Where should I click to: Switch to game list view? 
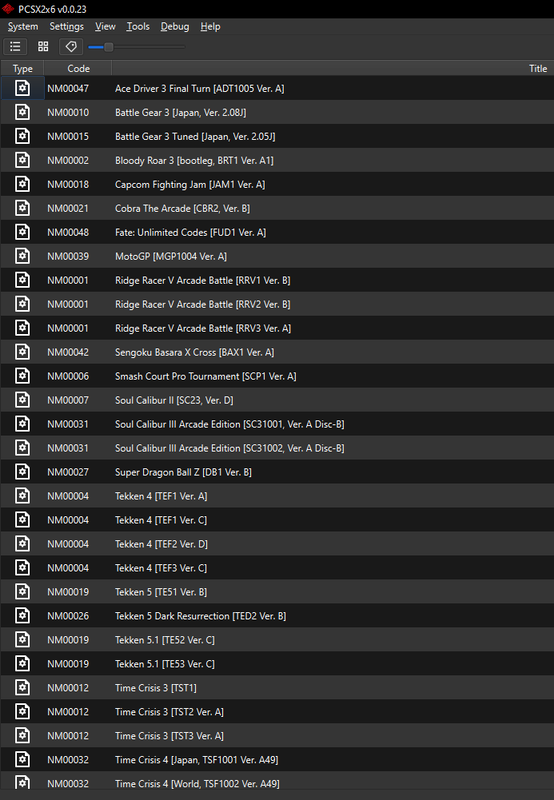[15, 47]
